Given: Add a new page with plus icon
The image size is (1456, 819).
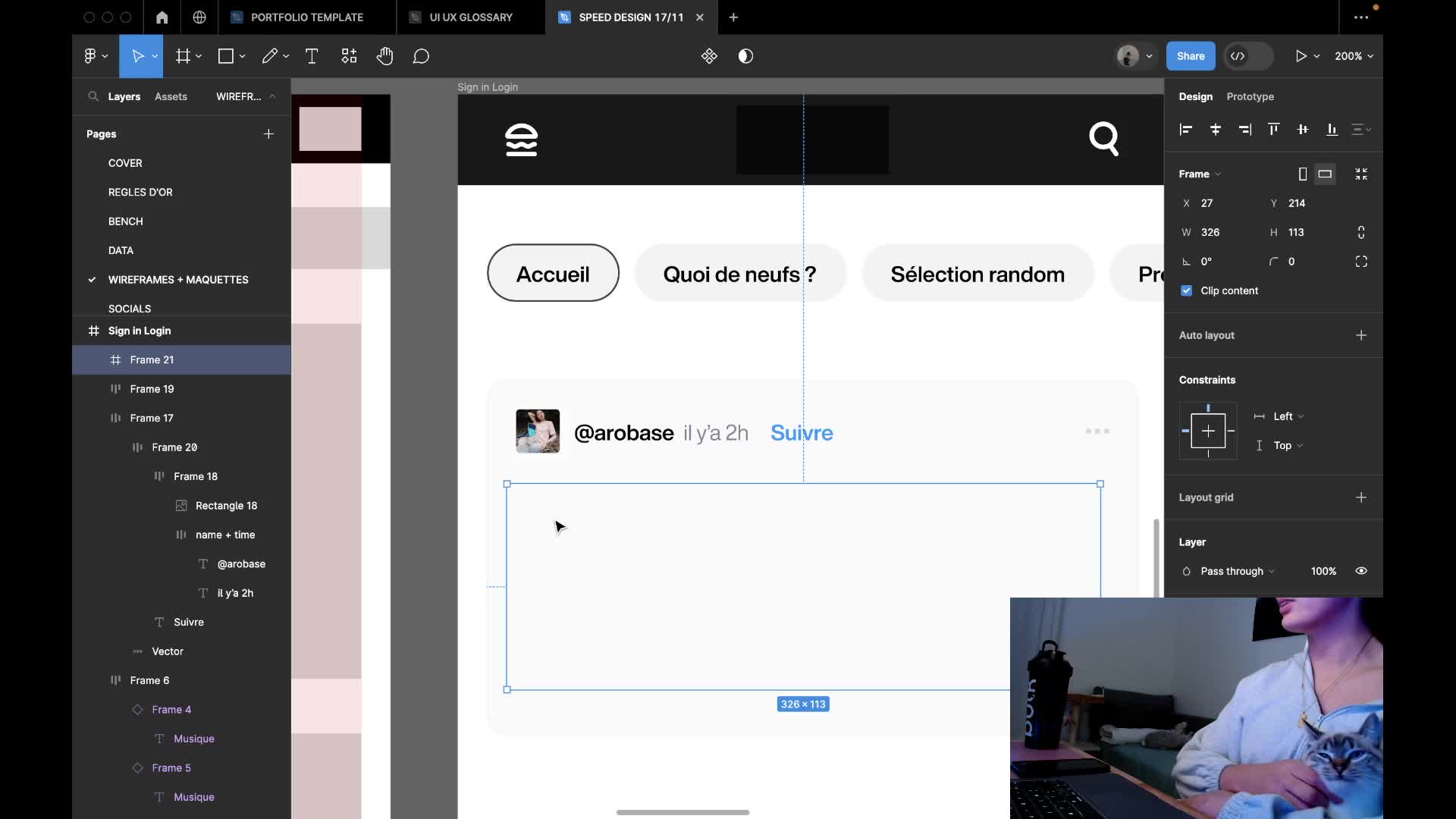Looking at the screenshot, I should coord(268,133).
